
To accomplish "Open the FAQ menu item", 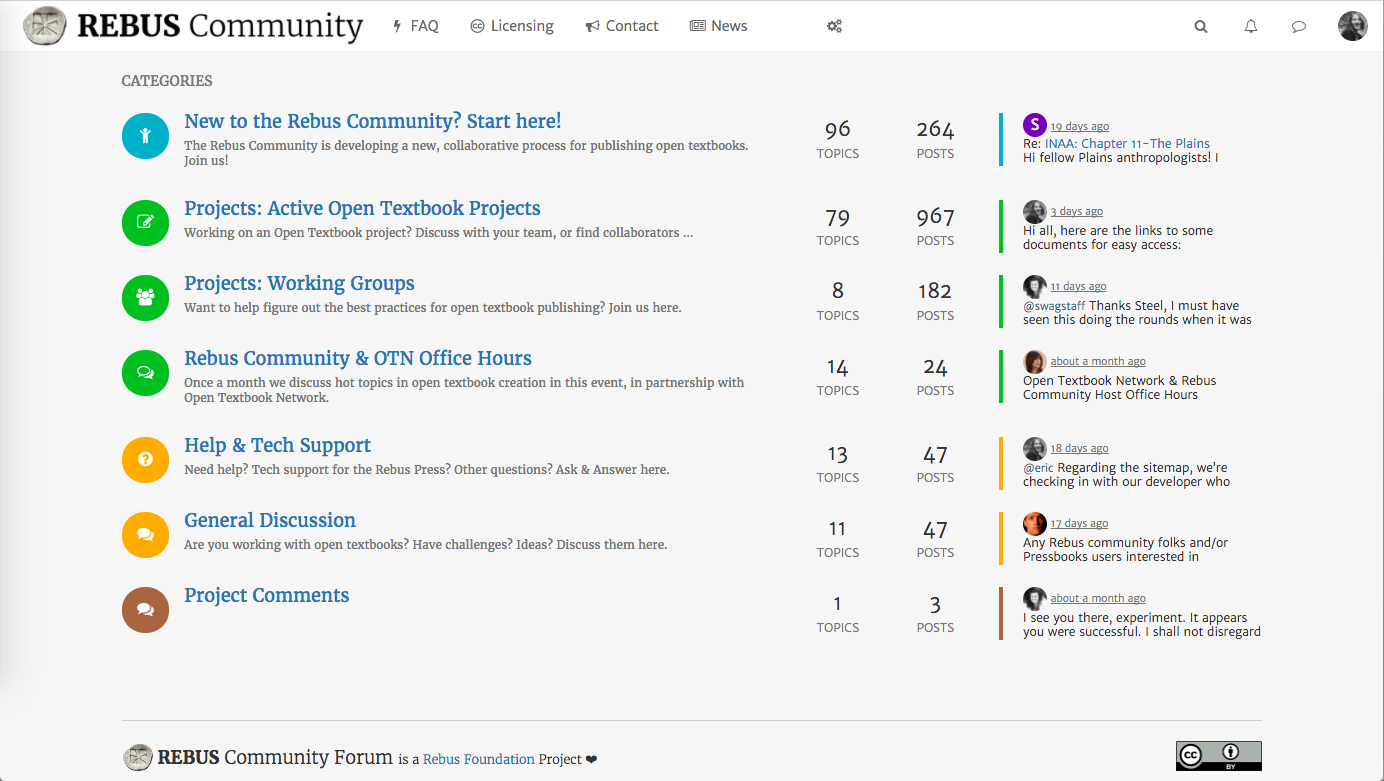I will coord(416,26).
